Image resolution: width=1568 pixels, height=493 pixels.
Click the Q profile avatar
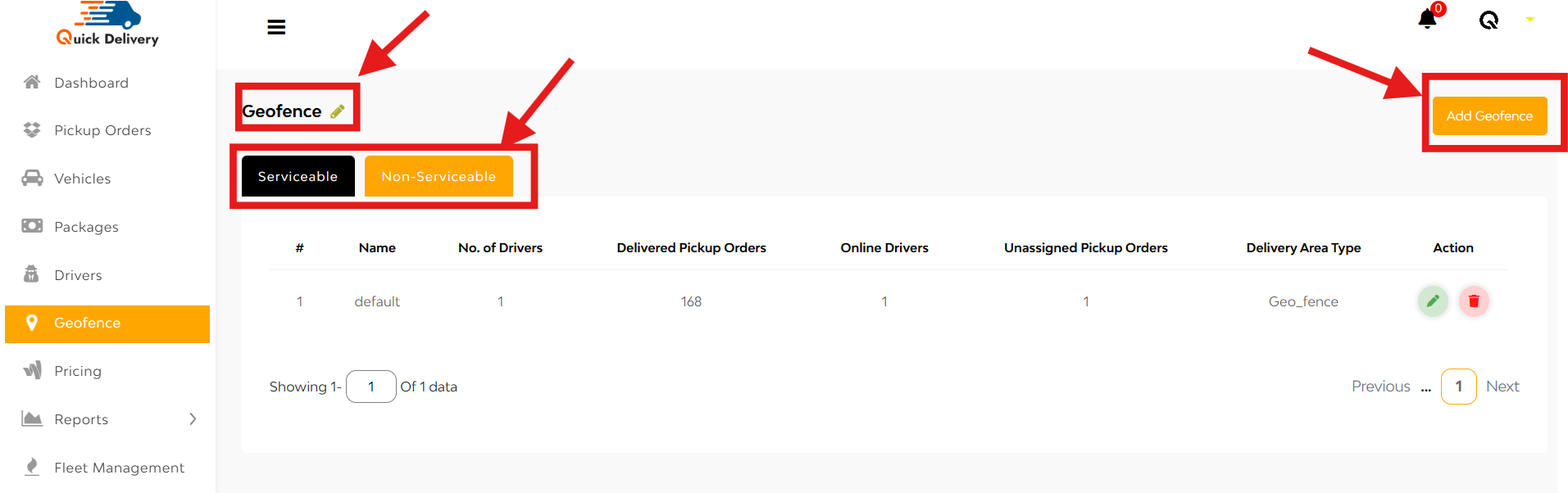1488,20
